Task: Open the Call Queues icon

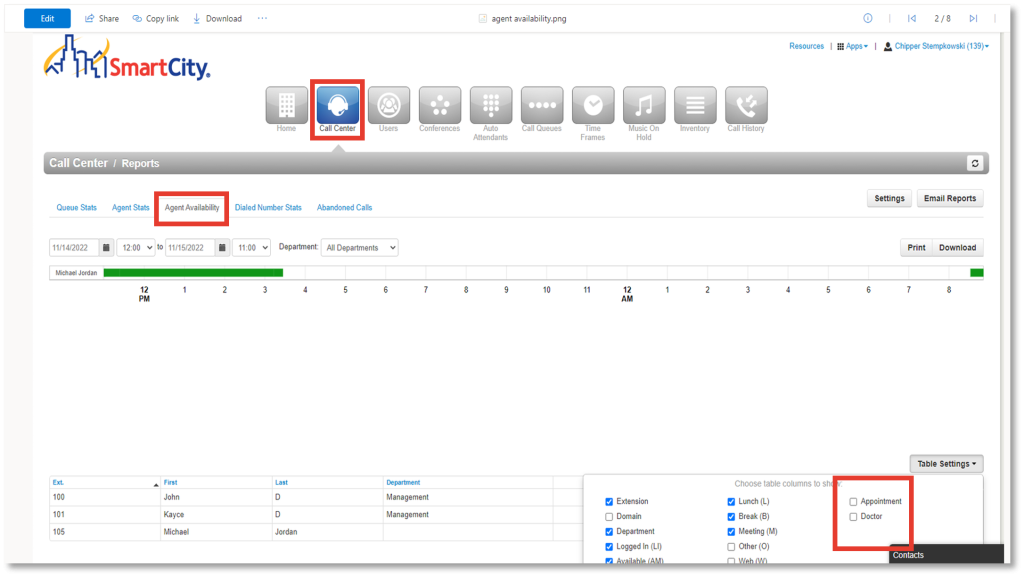Action: 541,106
